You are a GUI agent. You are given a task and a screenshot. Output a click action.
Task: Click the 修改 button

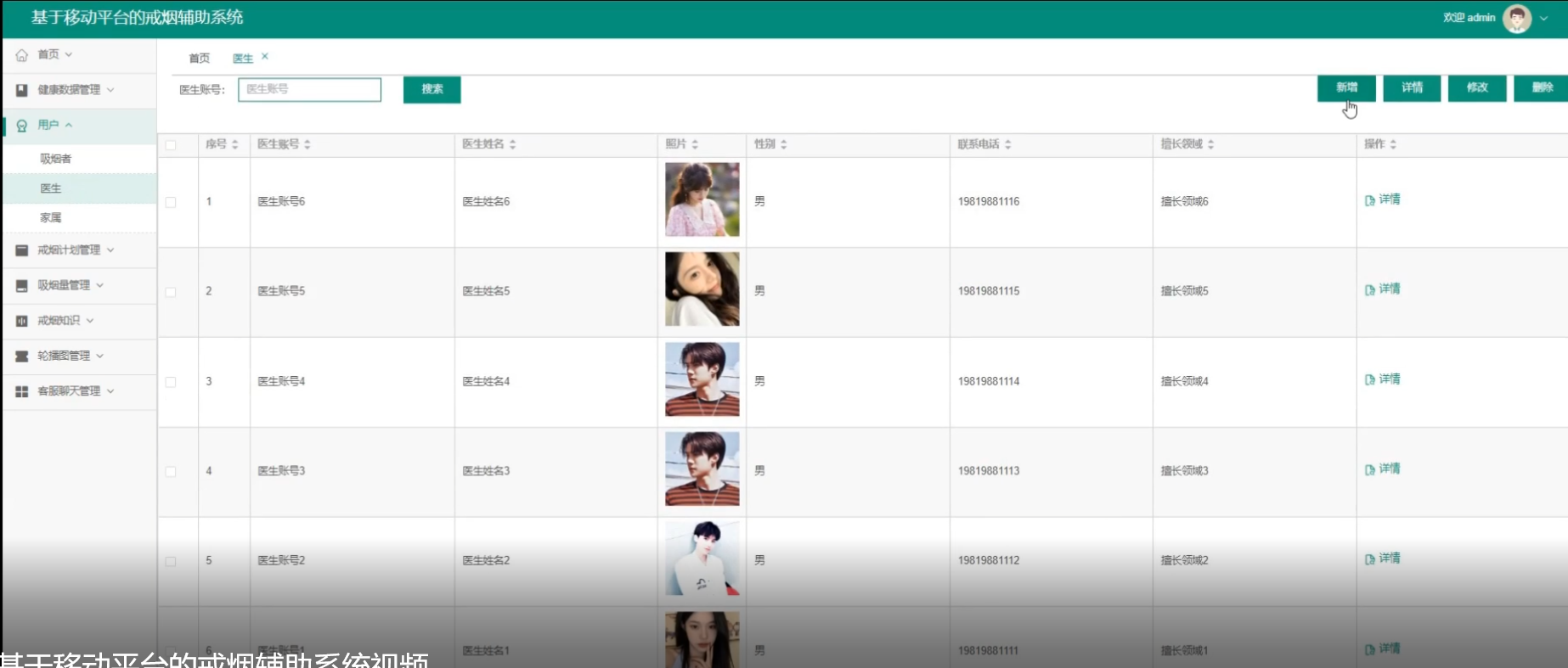point(1477,87)
